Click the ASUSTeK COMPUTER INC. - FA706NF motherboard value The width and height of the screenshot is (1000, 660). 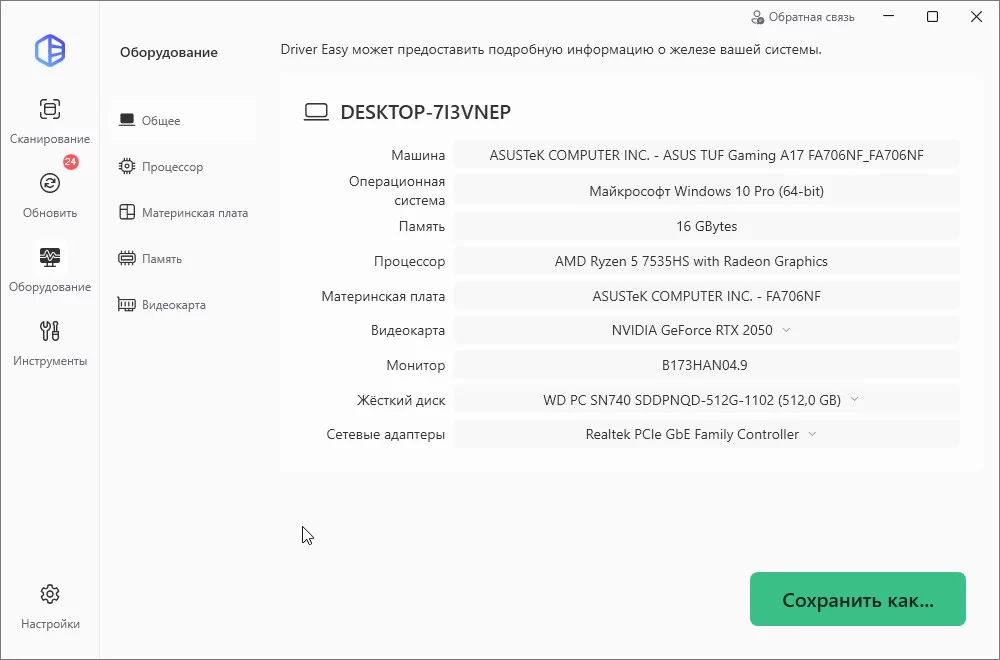706,297
